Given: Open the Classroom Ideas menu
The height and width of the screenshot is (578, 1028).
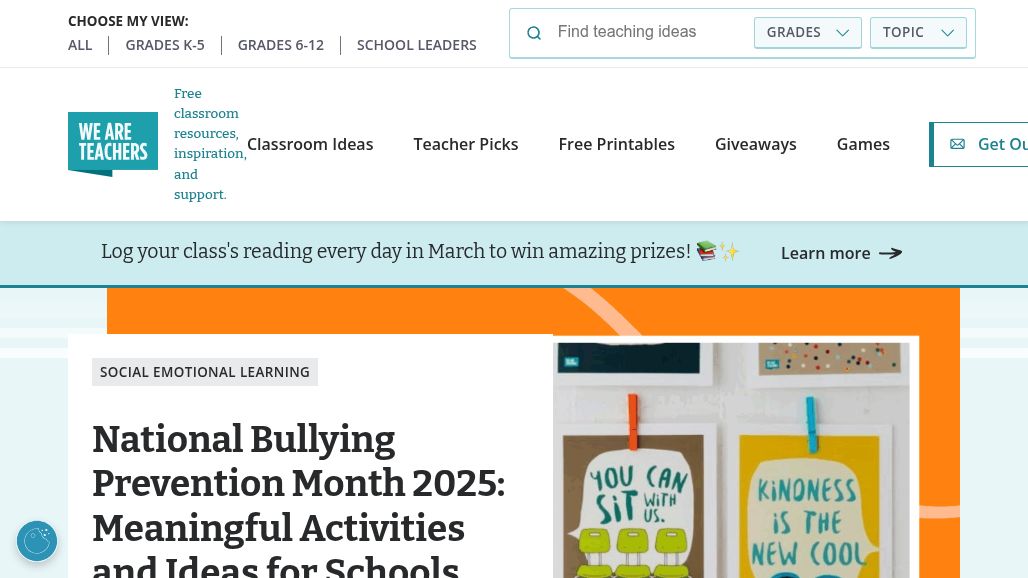Looking at the screenshot, I should (310, 144).
